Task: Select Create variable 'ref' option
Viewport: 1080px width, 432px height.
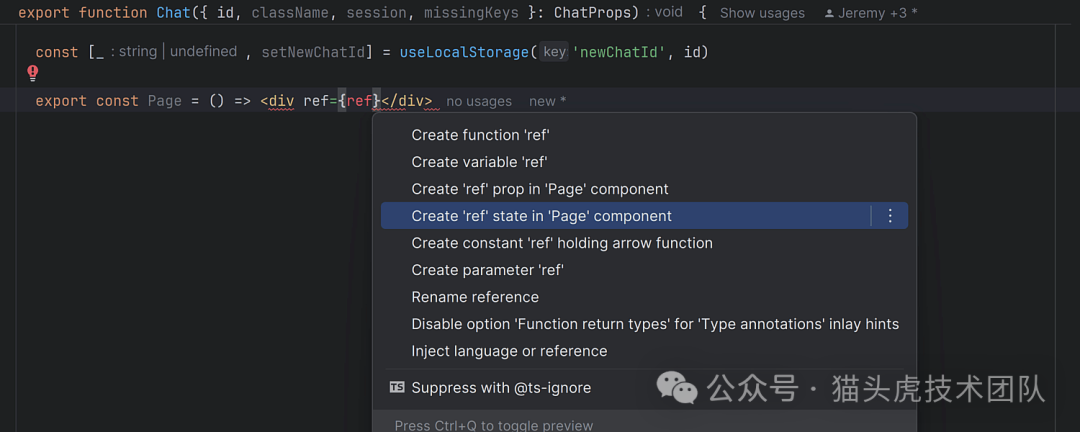Action: point(479,162)
